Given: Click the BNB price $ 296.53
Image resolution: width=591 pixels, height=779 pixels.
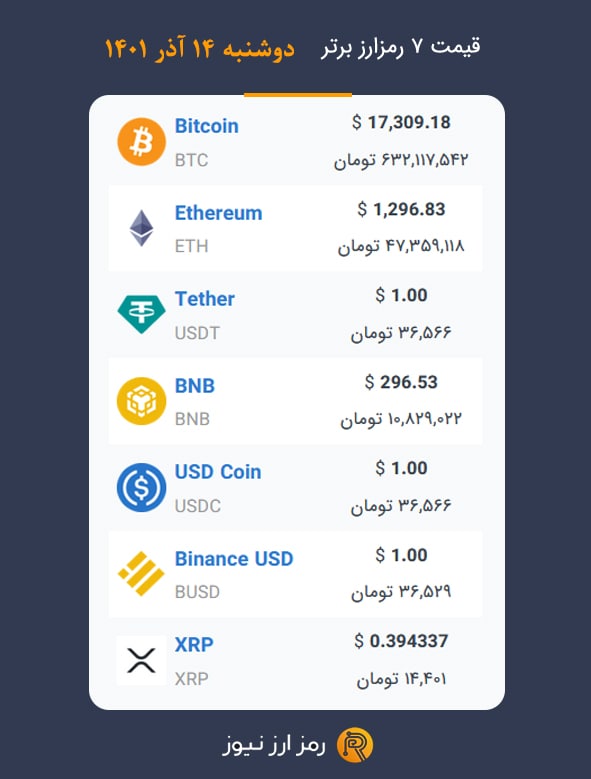Looking at the screenshot, I should point(401,382).
